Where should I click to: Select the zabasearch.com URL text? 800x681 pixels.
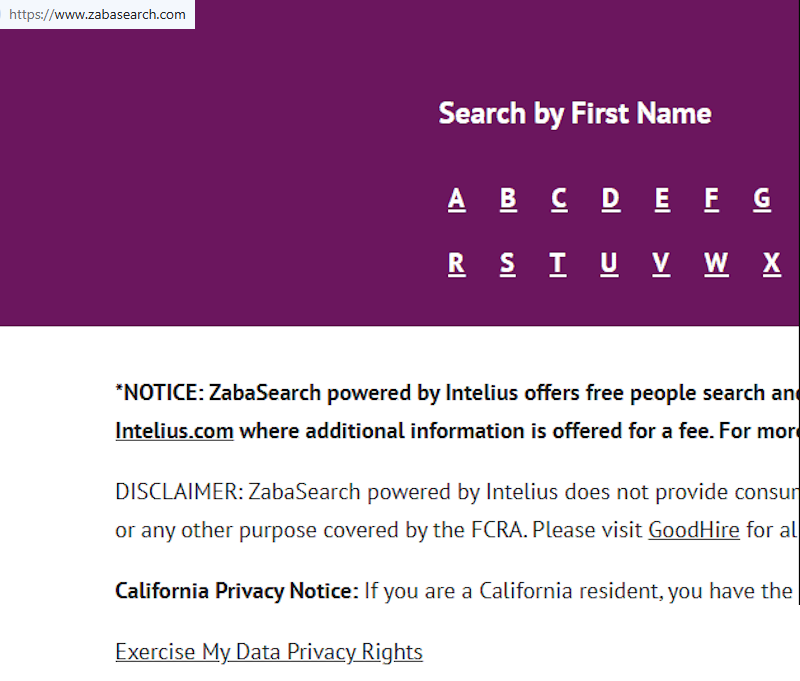97,14
